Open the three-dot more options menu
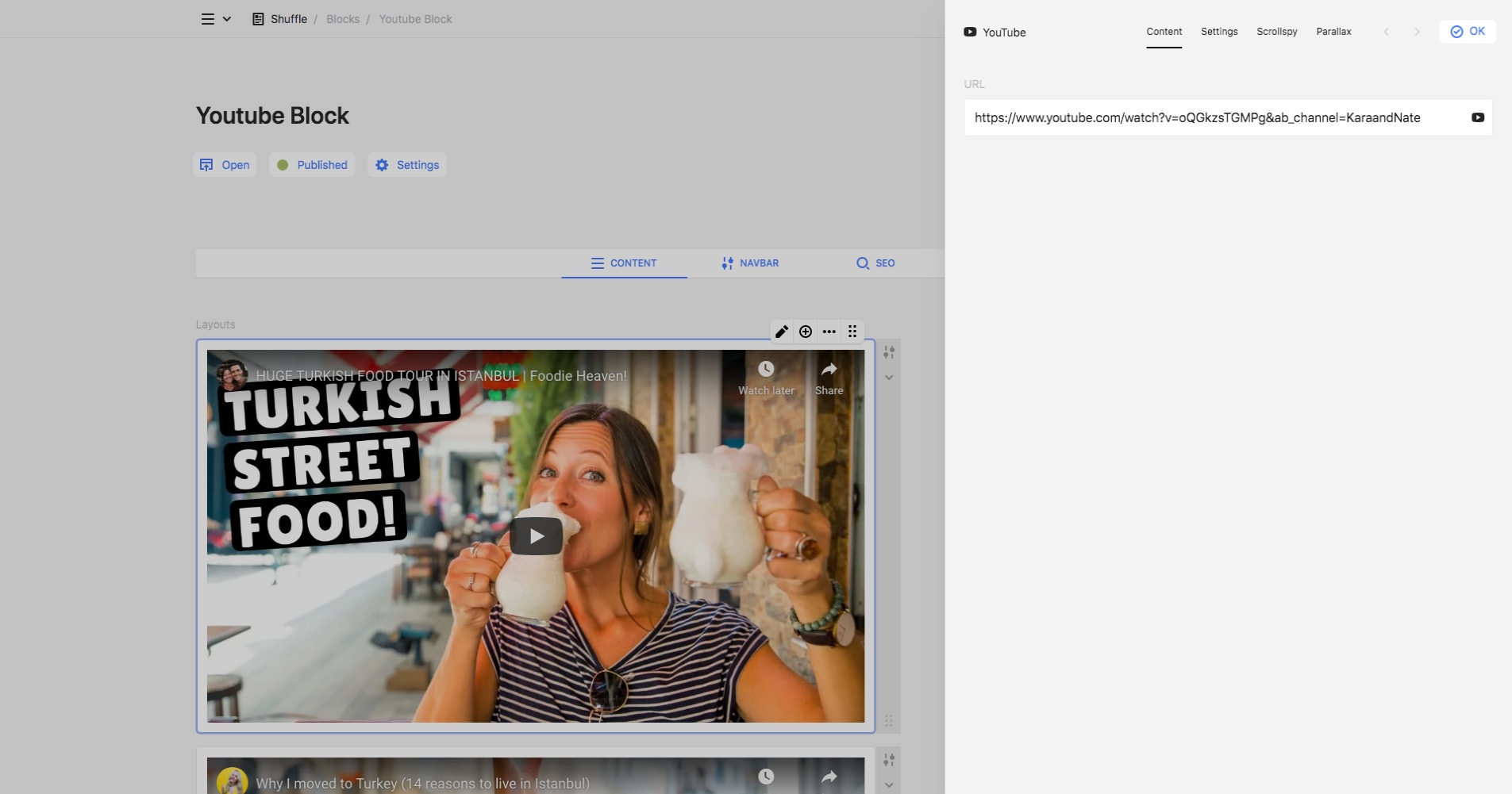Viewport: 1512px width, 794px height. pyautogui.click(x=829, y=332)
